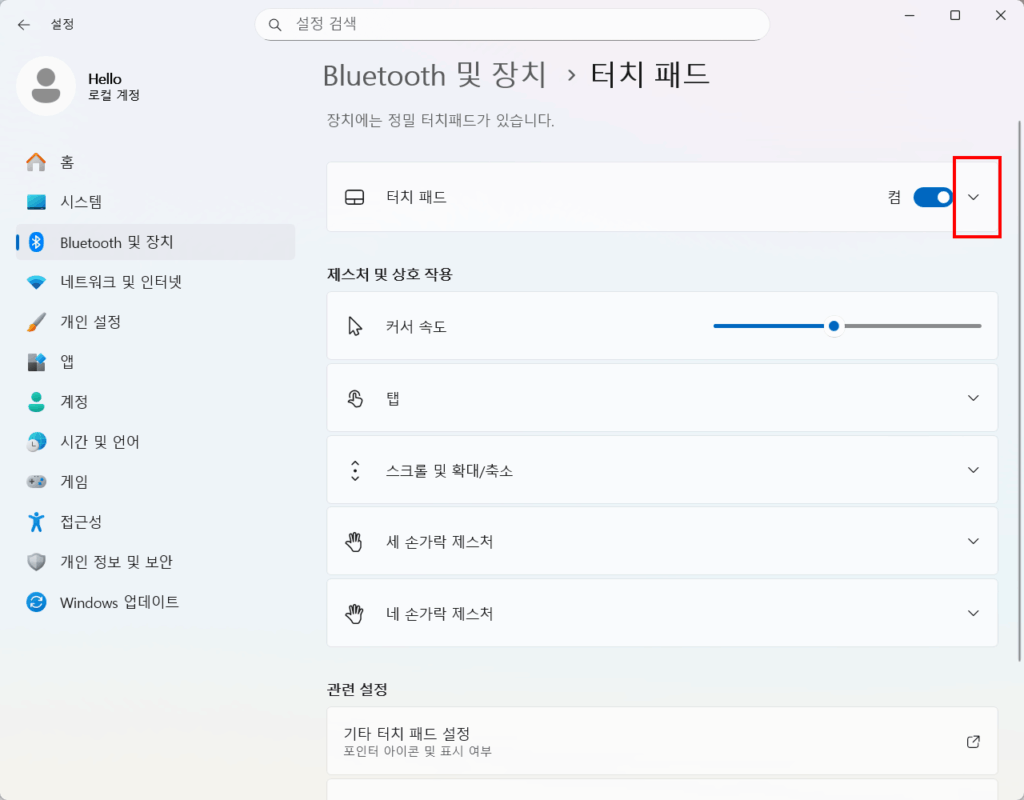Open the external link icon for 기타 터치 패드 설정
1024x800 pixels.
point(973,741)
